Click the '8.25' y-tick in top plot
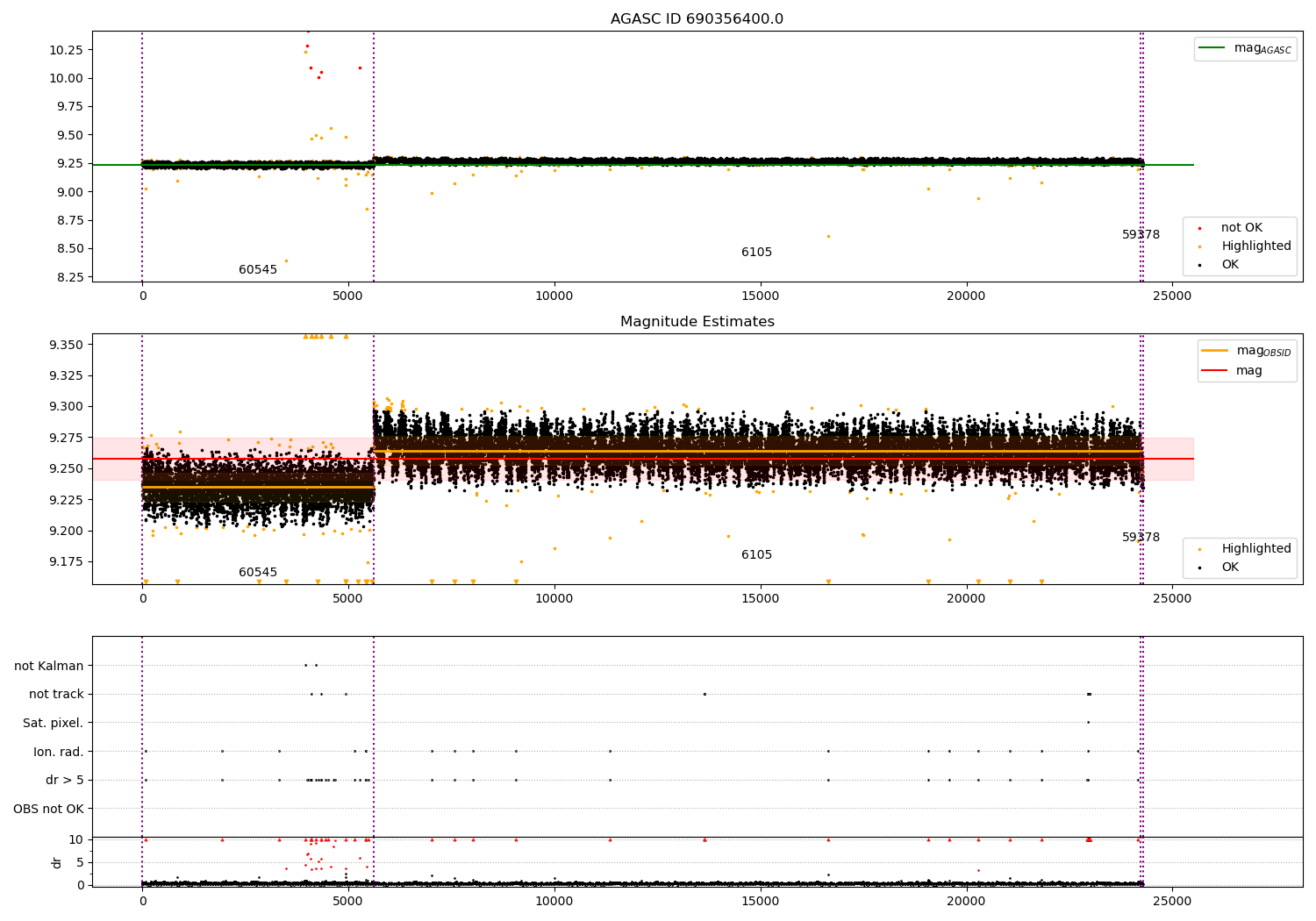 (70, 277)
